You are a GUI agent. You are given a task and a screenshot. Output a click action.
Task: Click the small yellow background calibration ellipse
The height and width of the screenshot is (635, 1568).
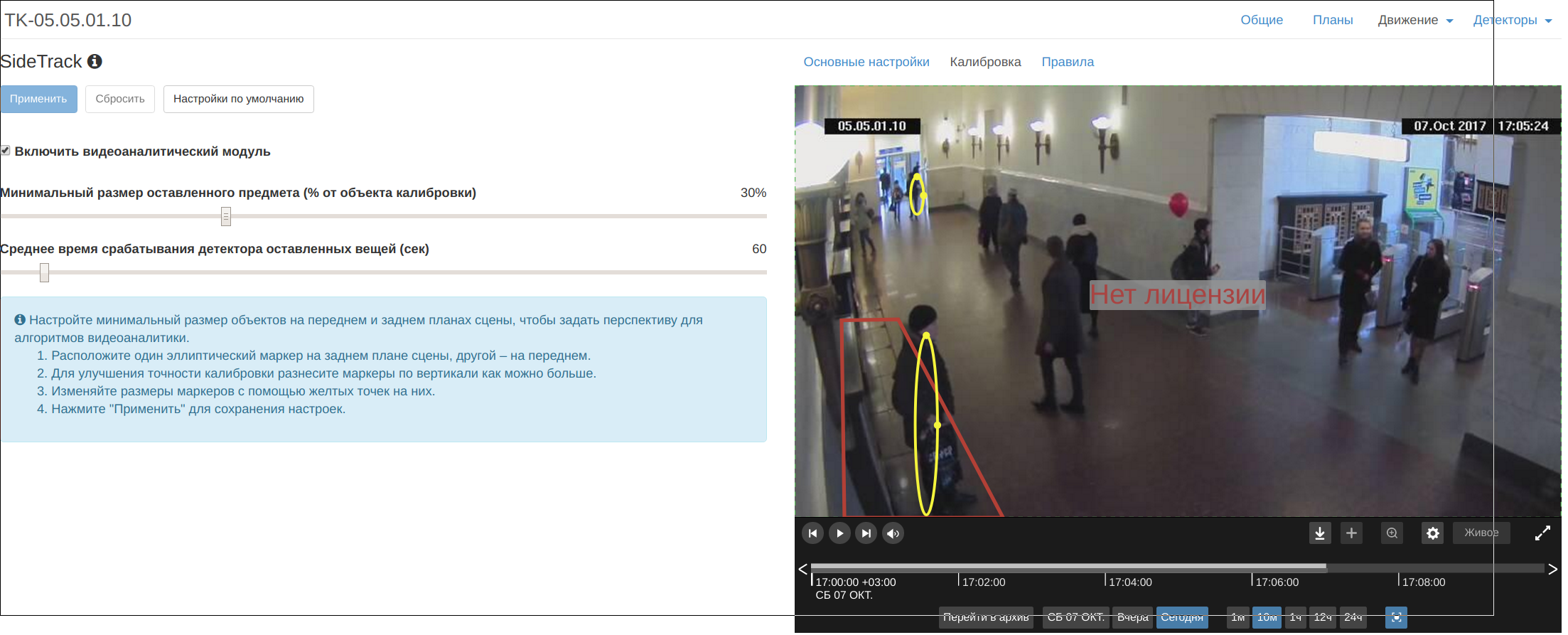(x=917, y=195)
